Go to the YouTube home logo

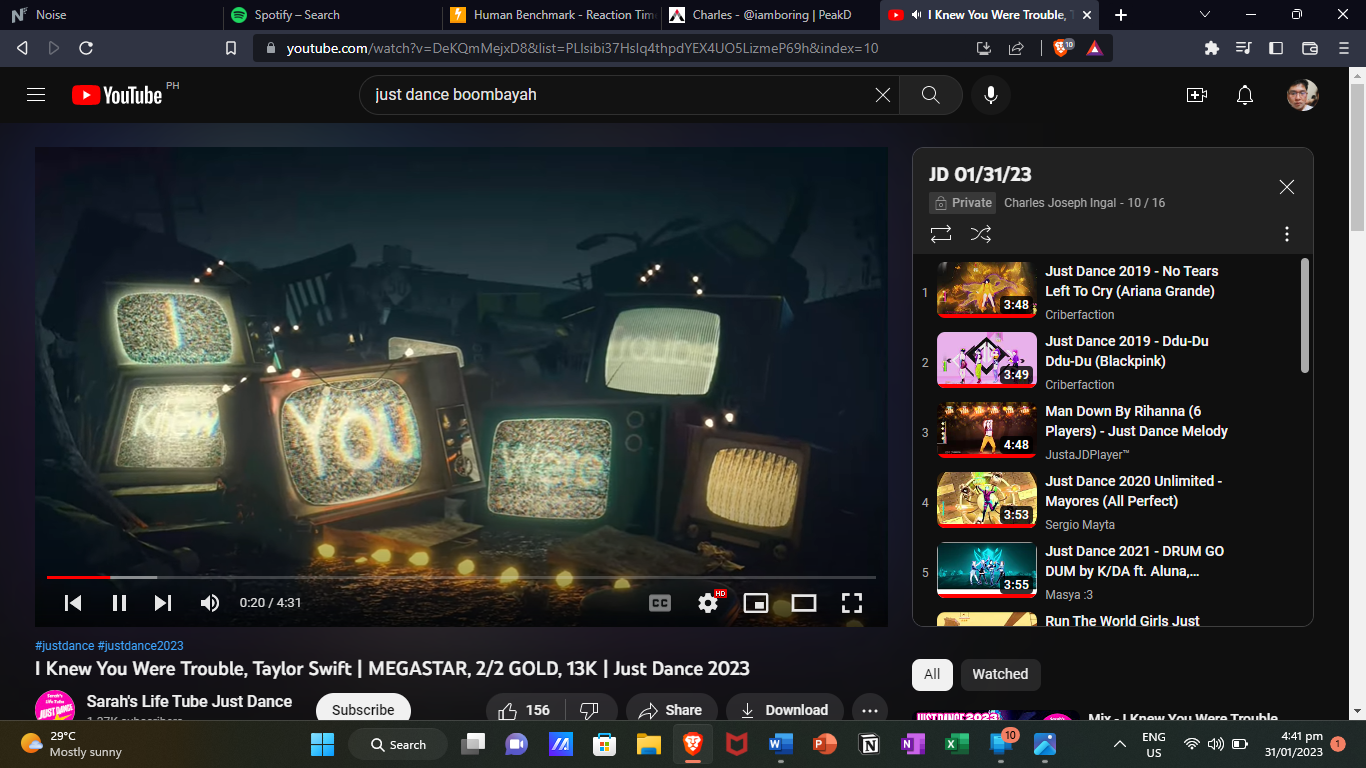117,95
